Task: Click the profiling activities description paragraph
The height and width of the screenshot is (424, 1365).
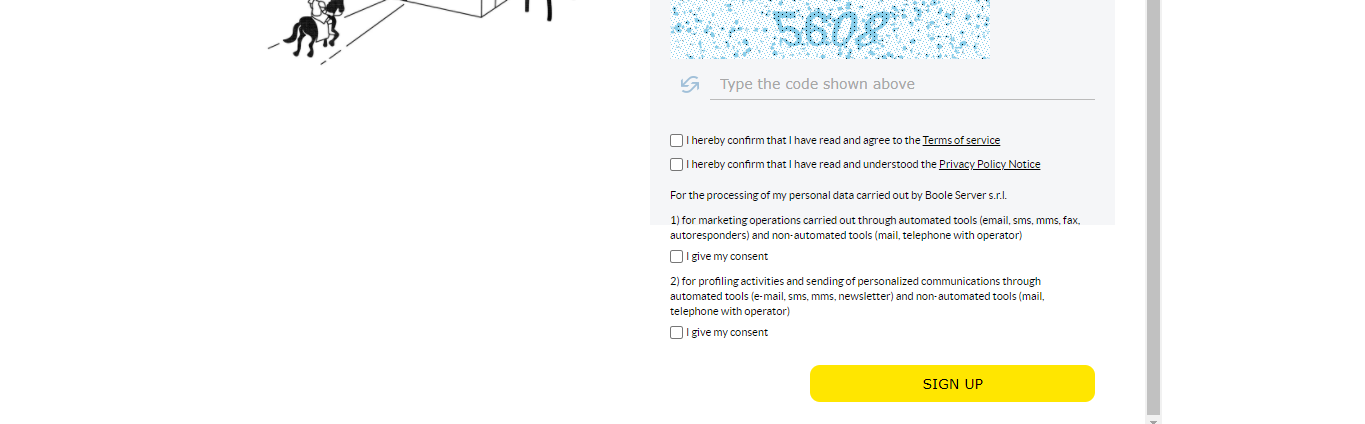Action: pos(857,296)
